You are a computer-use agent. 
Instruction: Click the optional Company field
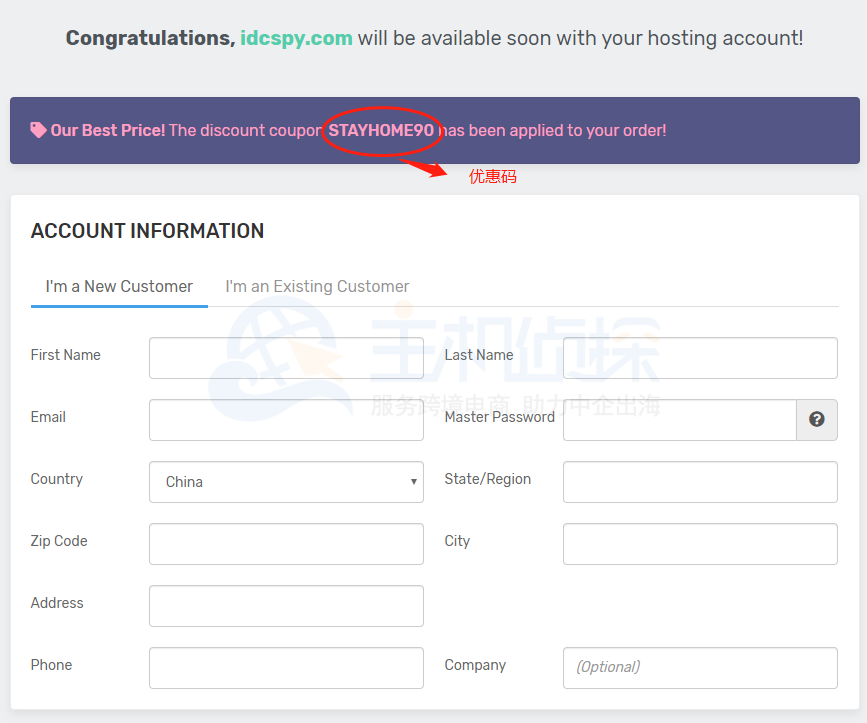click(x=700, y=668)
